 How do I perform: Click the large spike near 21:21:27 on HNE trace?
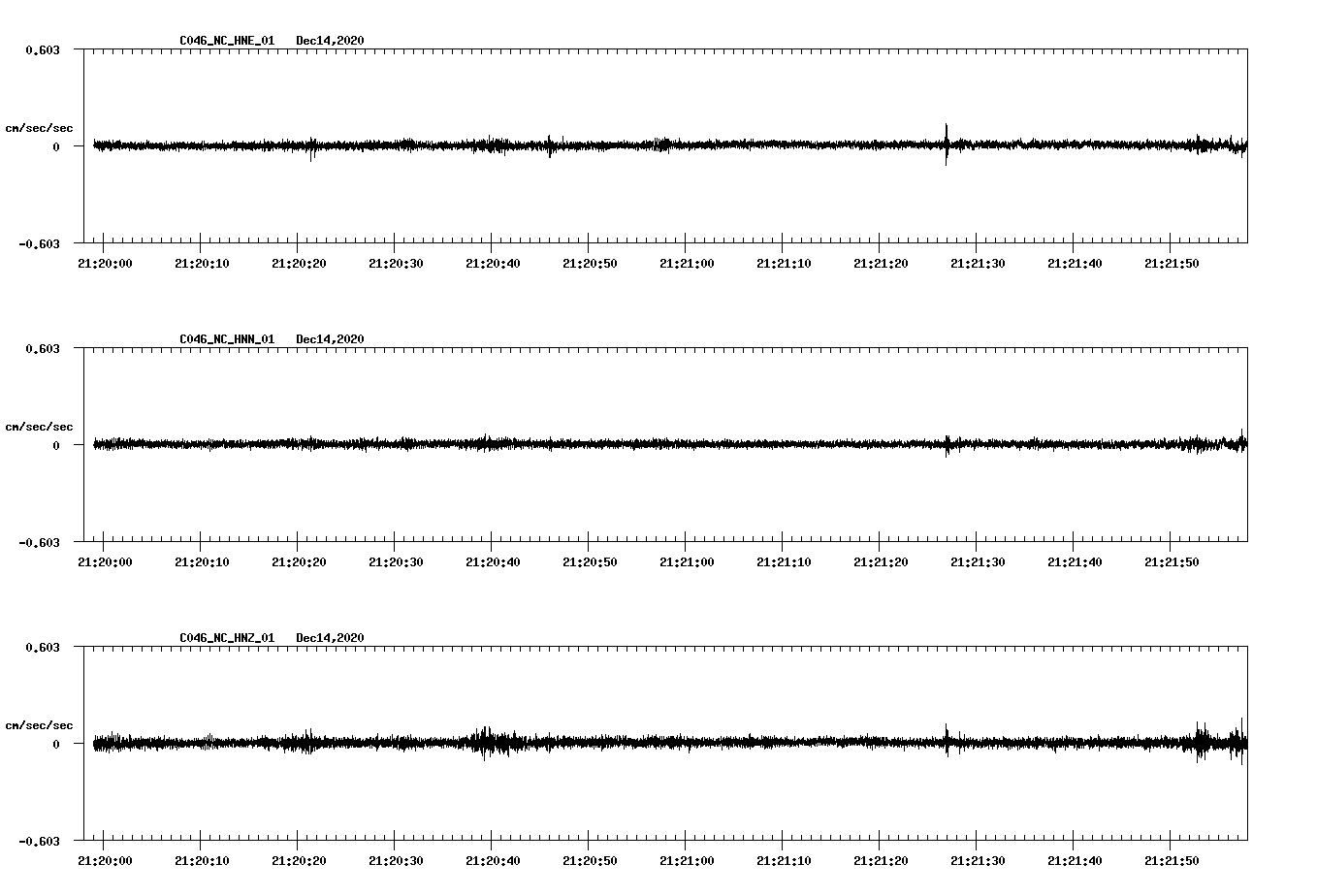coord(947,145)
